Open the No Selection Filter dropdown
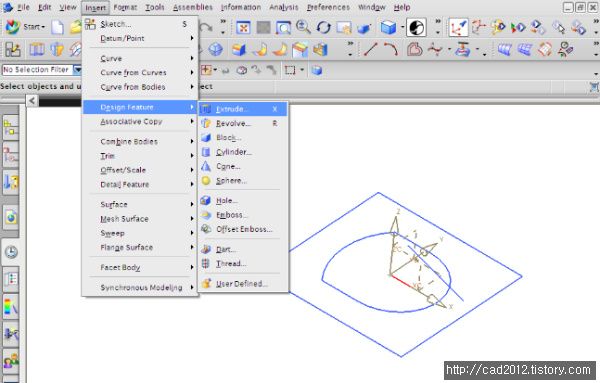 click(78, 70)
